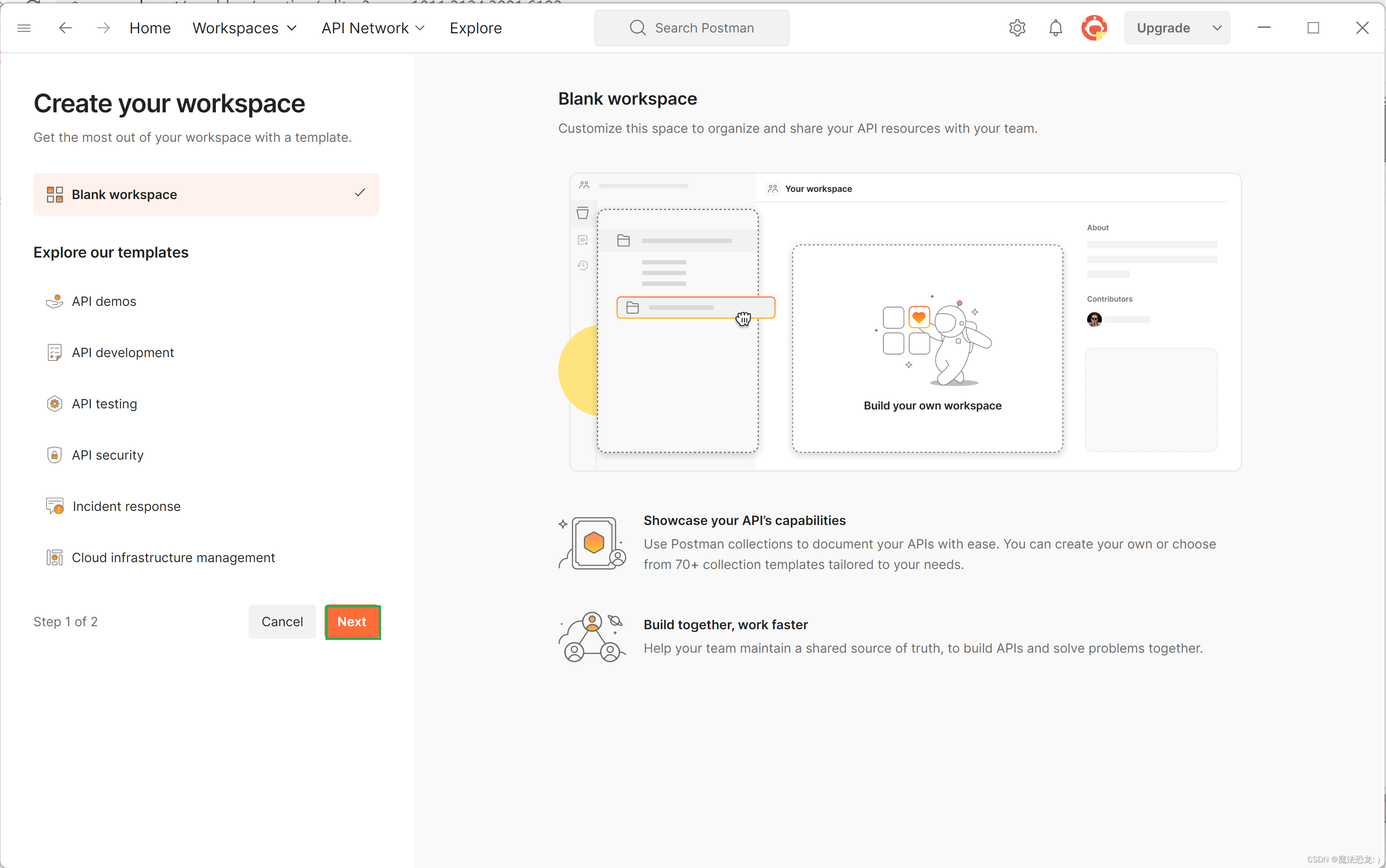
Task: Pick the Incident response template
Action: (x=126, y=506)
